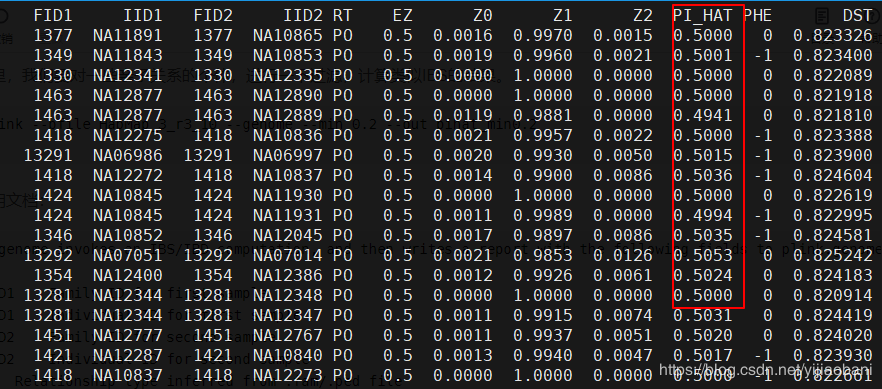Click the Z1 value 0.9970
This screenshot has width=882, height=389.
(x=543, y=35)
